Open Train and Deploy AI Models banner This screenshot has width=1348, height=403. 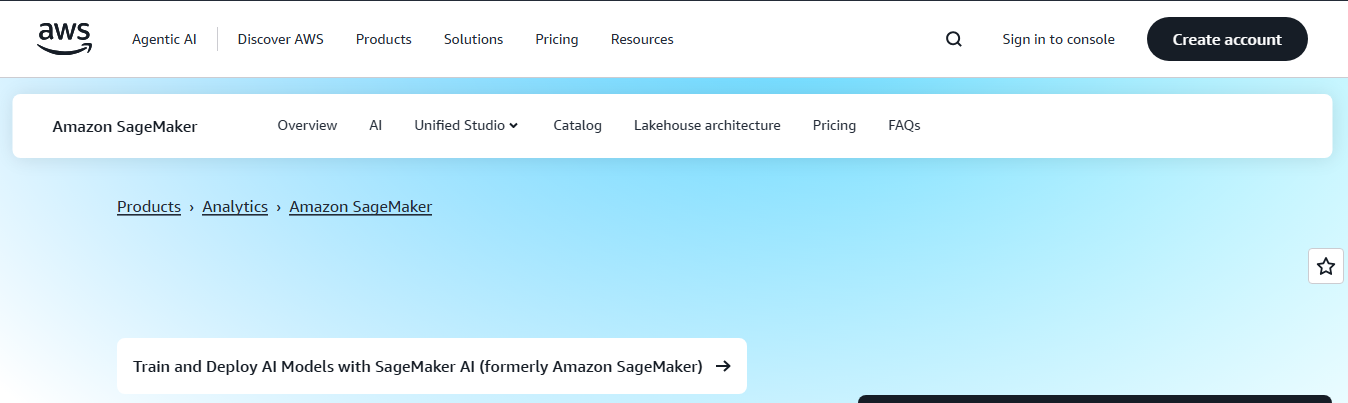coord(432,366)
